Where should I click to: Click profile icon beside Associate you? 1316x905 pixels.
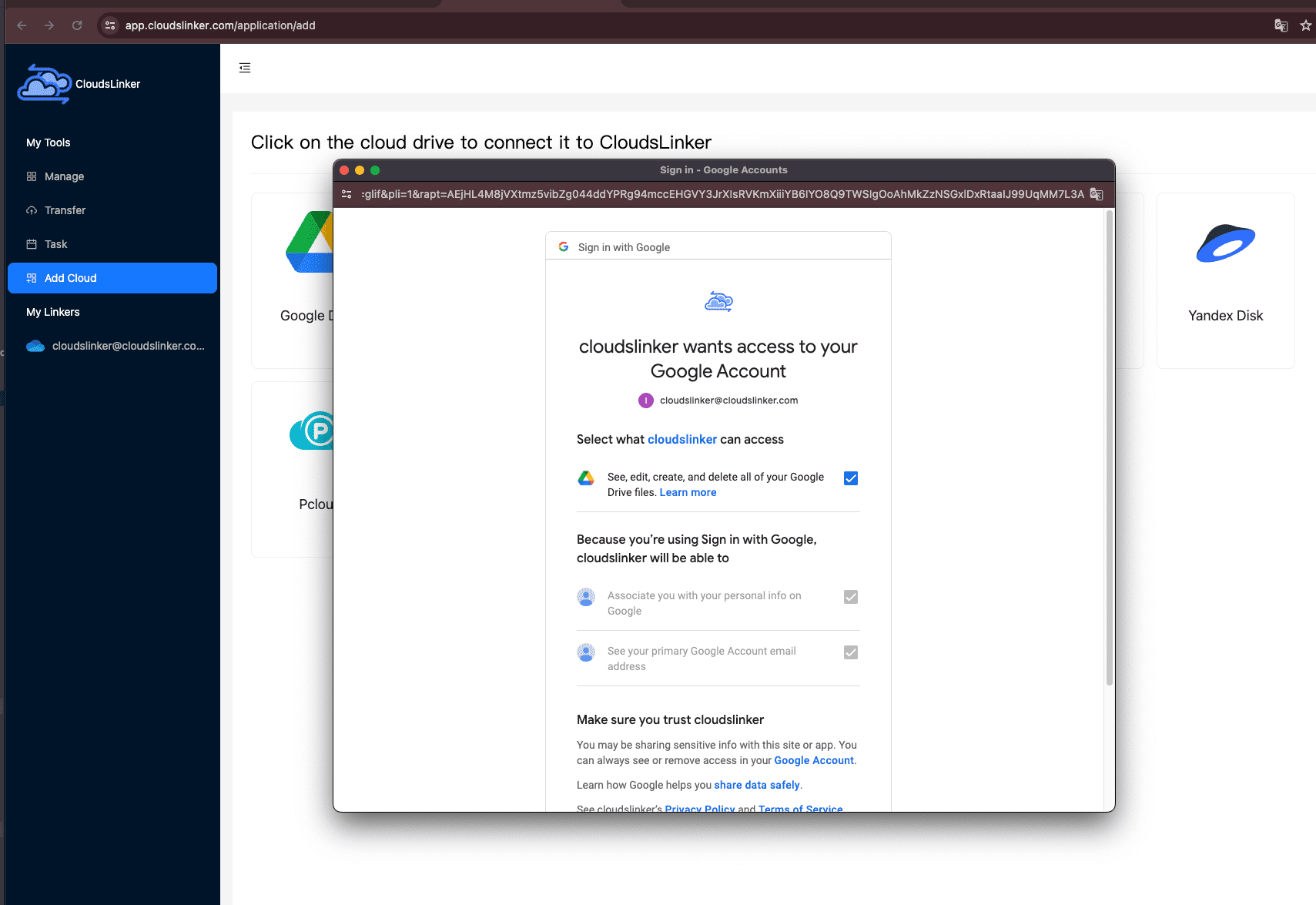(x=586, y=597)
